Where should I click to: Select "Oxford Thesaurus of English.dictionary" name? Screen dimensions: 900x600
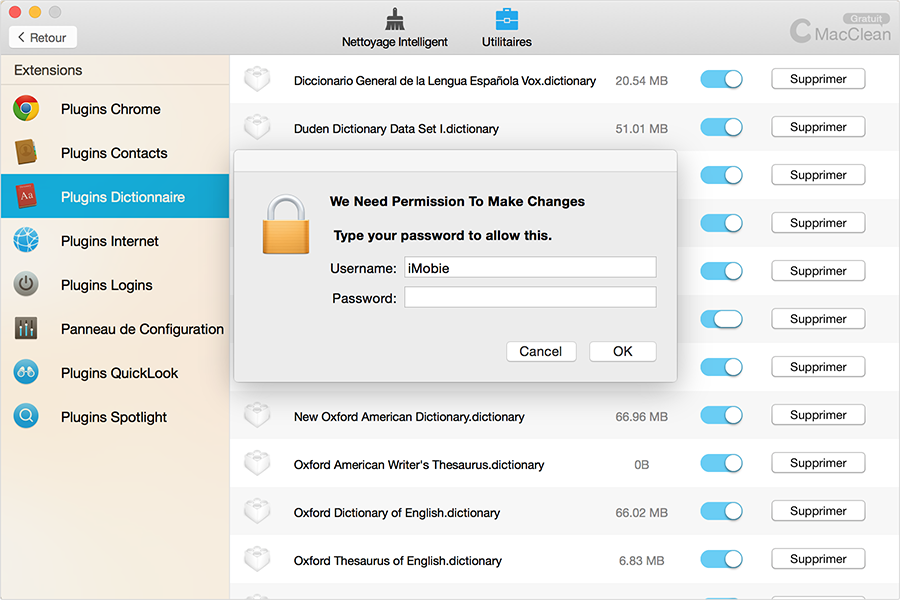pos(398,560)
